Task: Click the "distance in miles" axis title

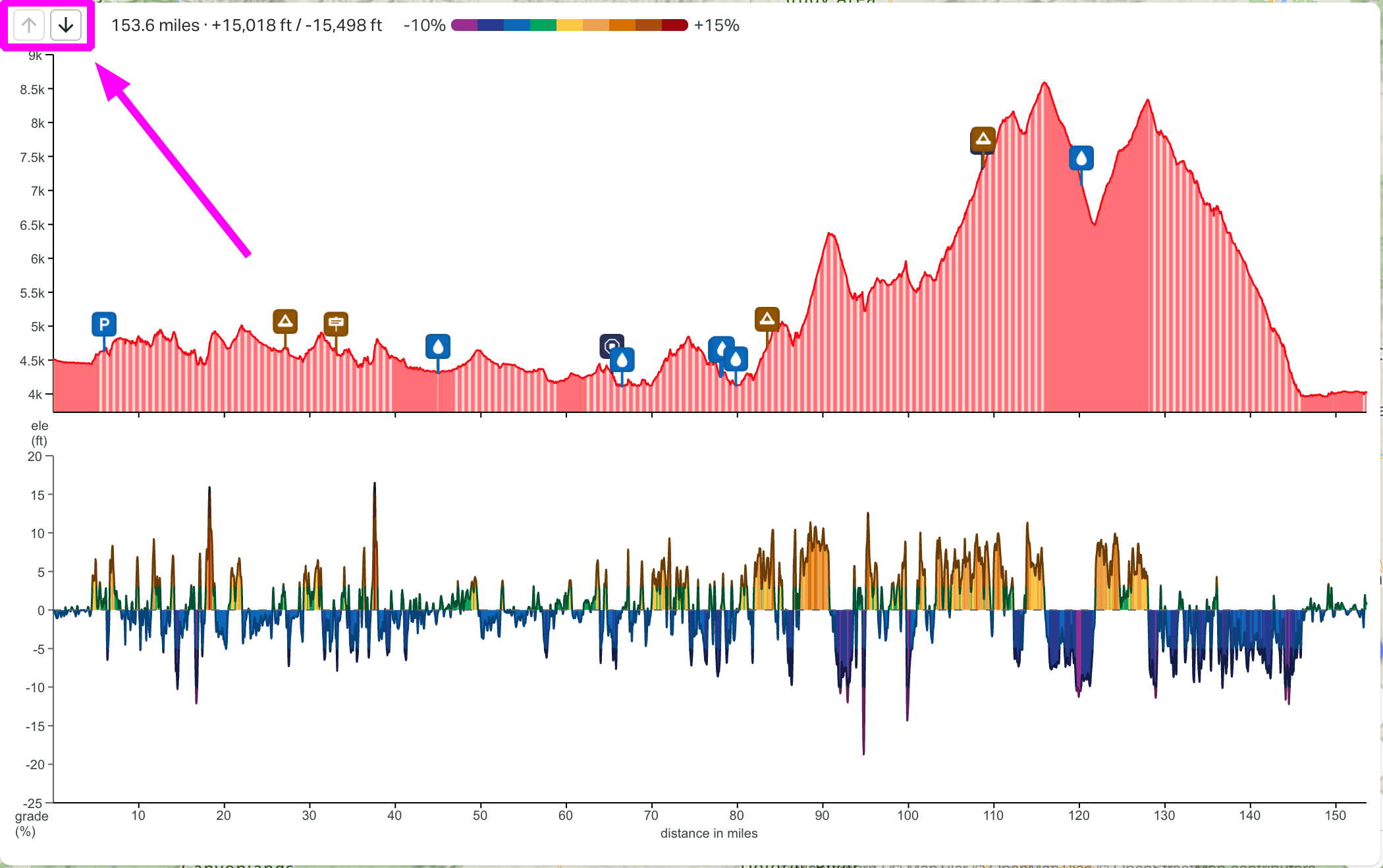Action: coord(709,833)
